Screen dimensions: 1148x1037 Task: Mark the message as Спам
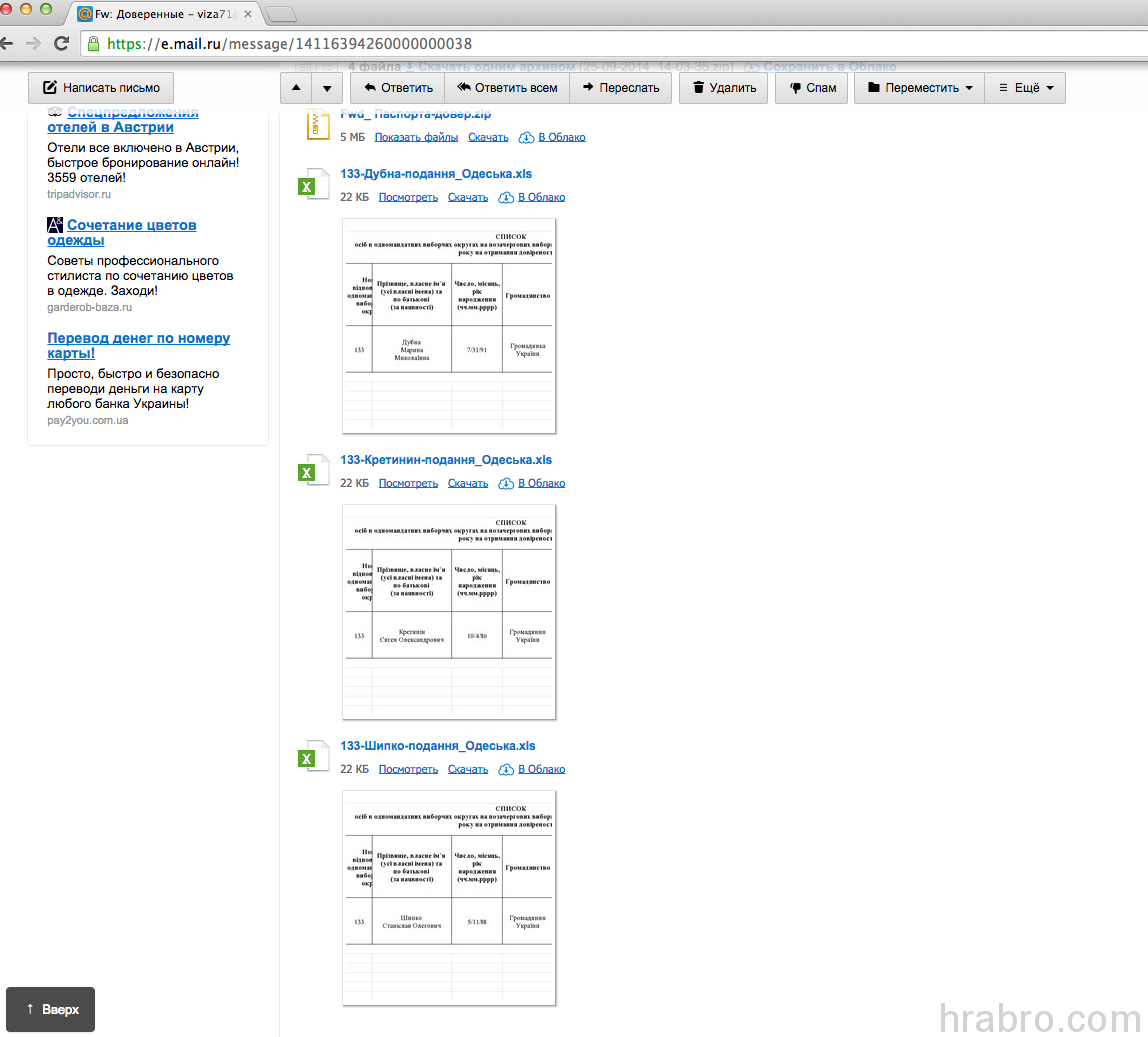[x=812, y=88]
